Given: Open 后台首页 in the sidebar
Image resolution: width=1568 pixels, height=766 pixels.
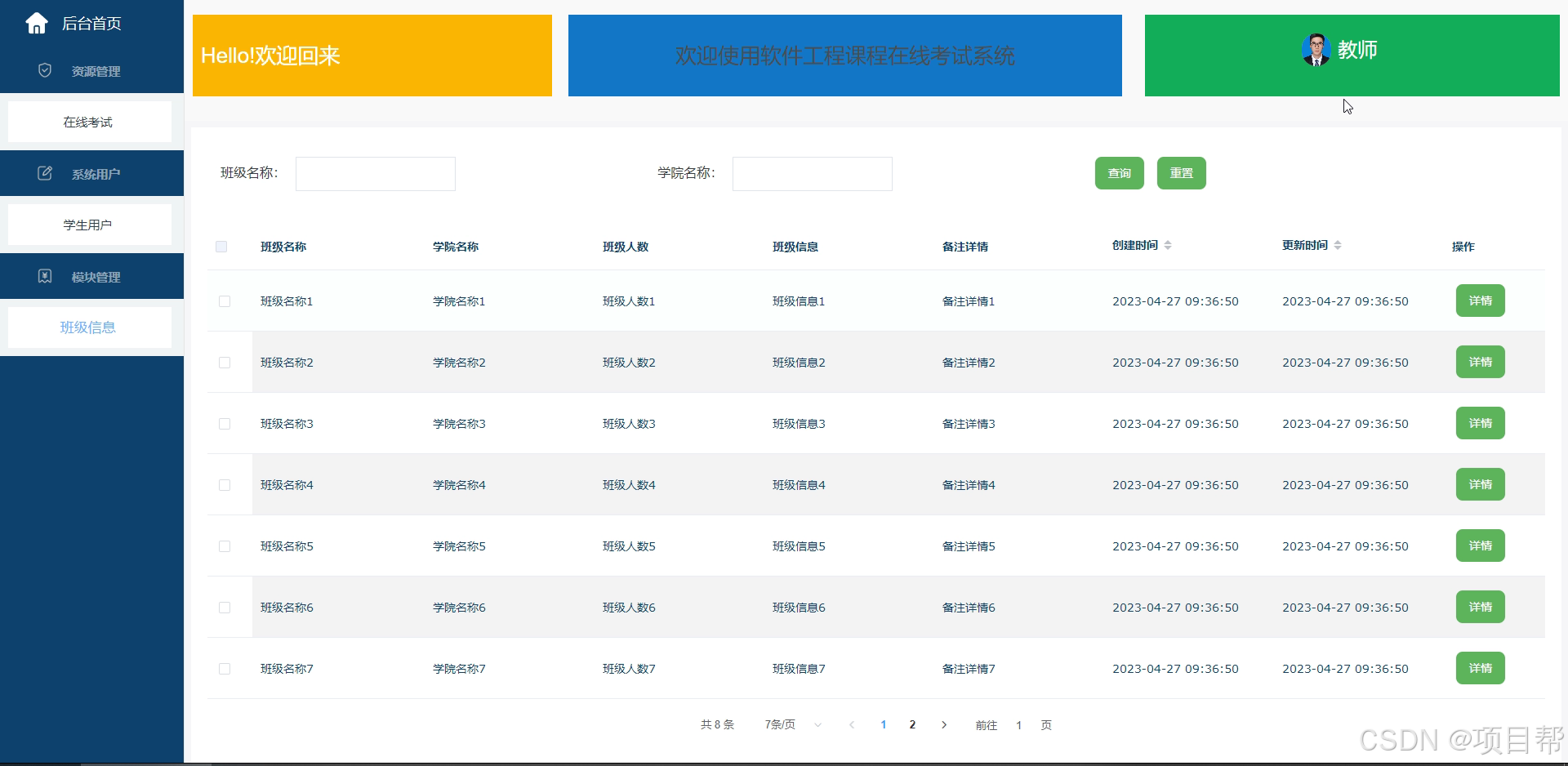Looking at the screenshot, I should (x=91, y=24).
